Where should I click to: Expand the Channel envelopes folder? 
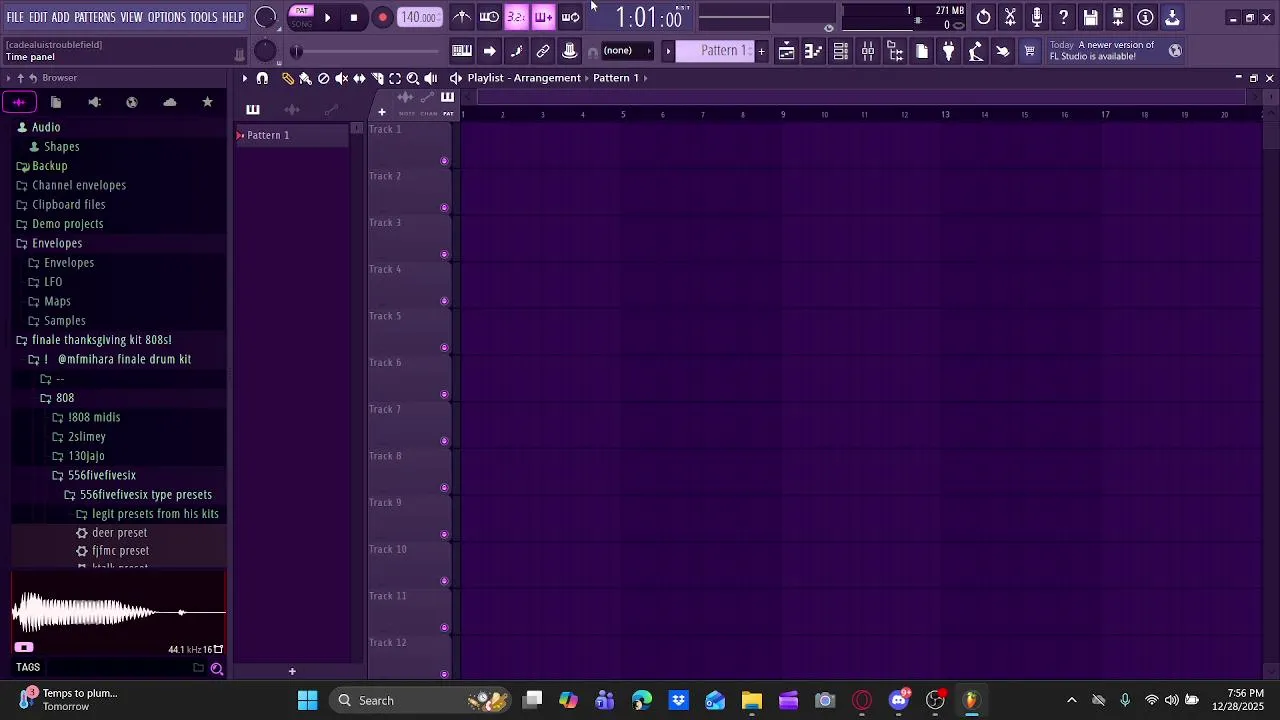point(70,185)
